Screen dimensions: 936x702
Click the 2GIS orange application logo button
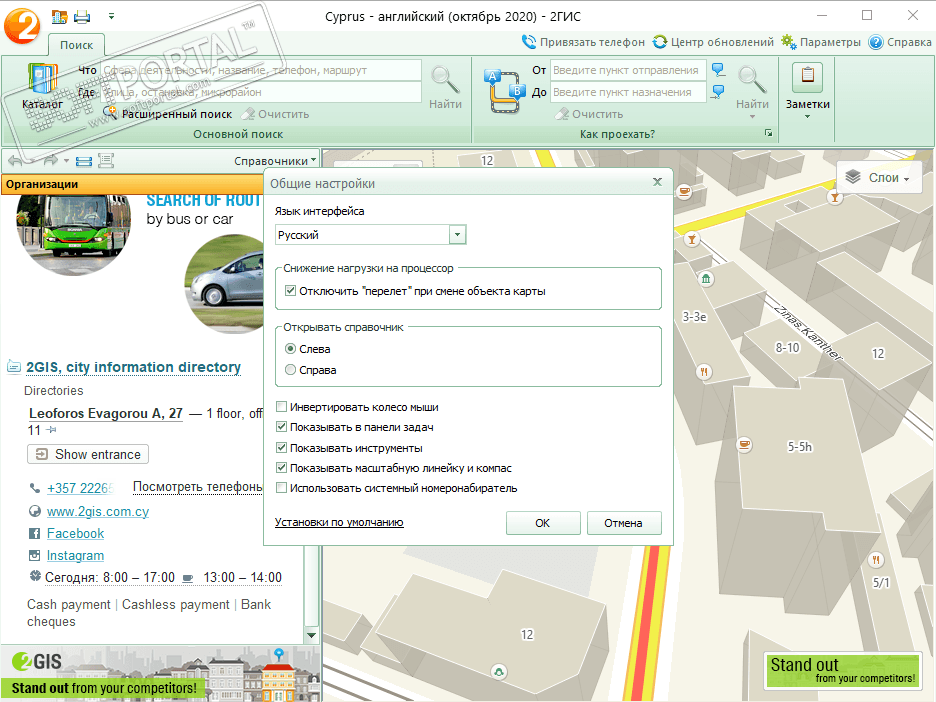click(21, 24)
